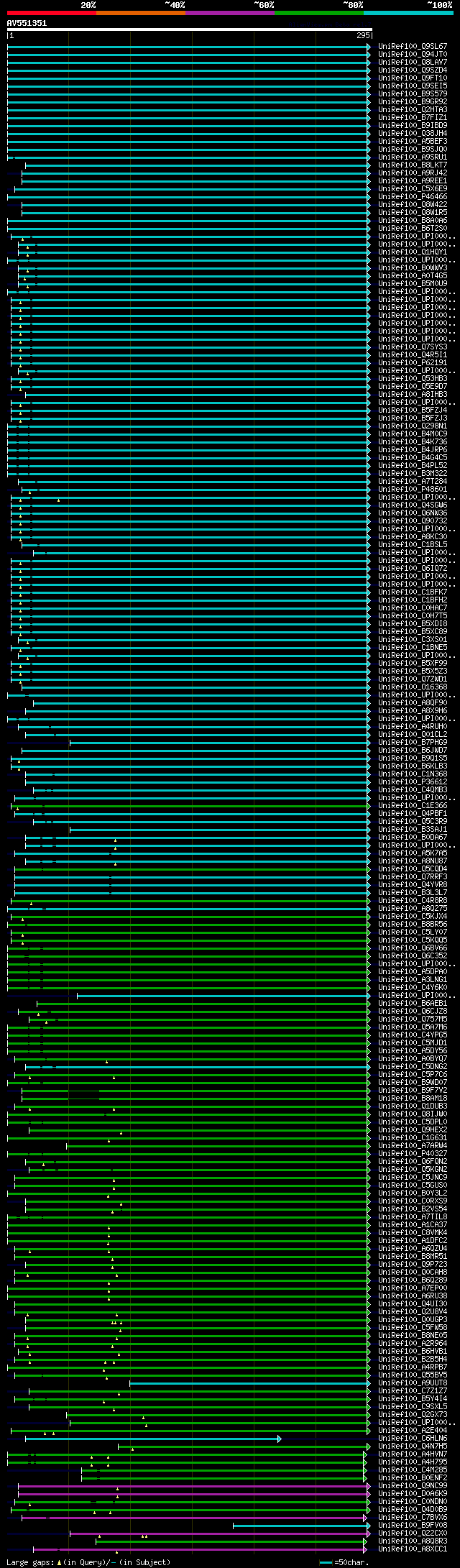Select hit label UniRef100_Q6BV66
Image resolution: width=460 pixels, height=1568 pixels.
pyautogui.click(x=413, y=948)
